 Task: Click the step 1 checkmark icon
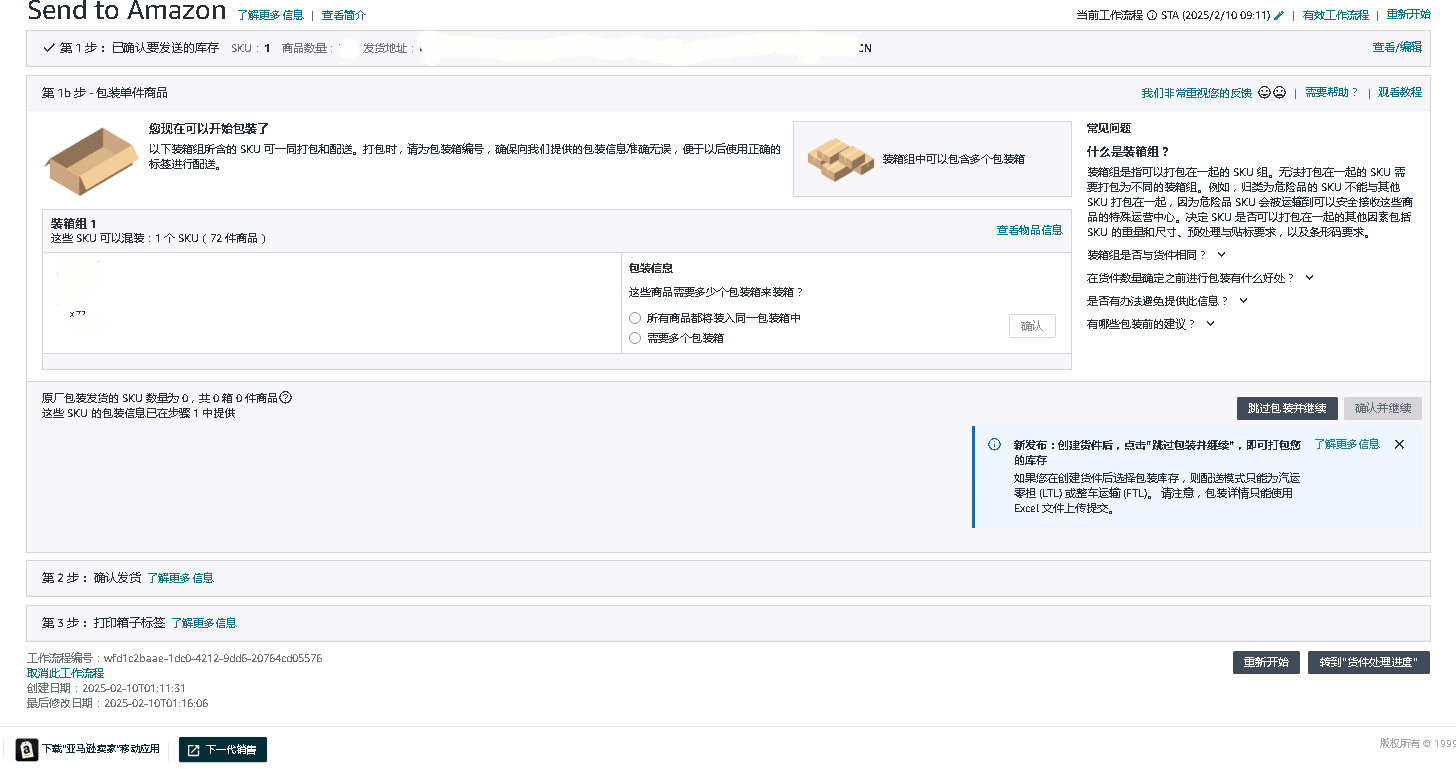49,47
